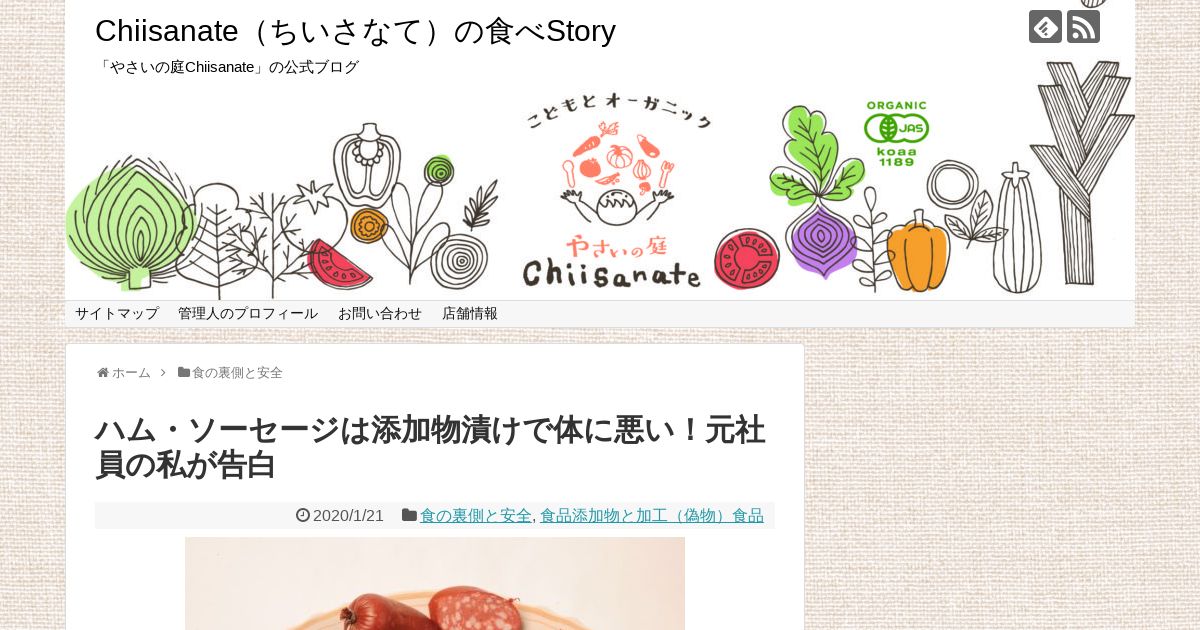Select お問い合わせ in the navigation bar

coord(380,313)
